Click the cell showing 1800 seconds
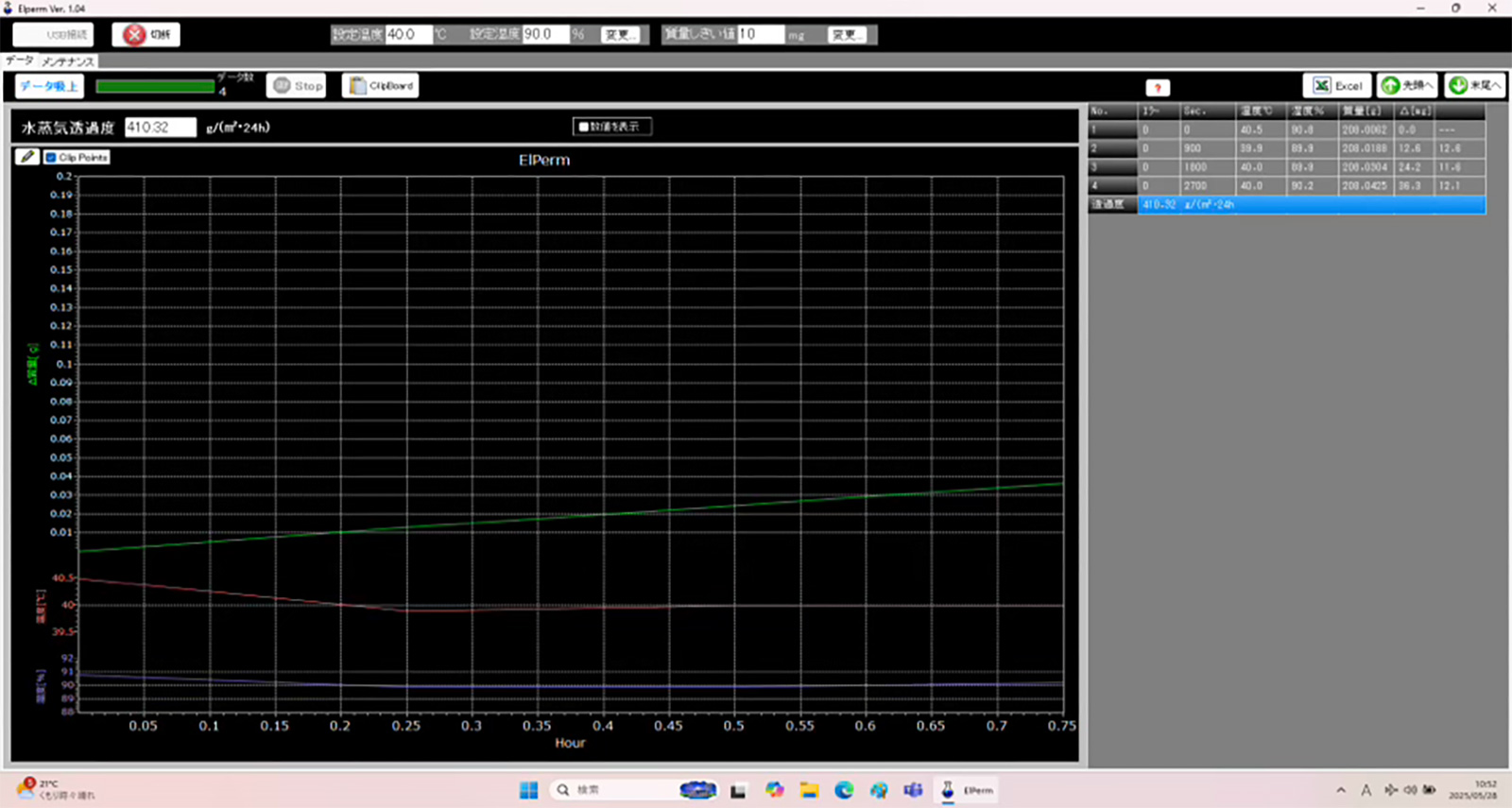 (x=1209, y=167)
